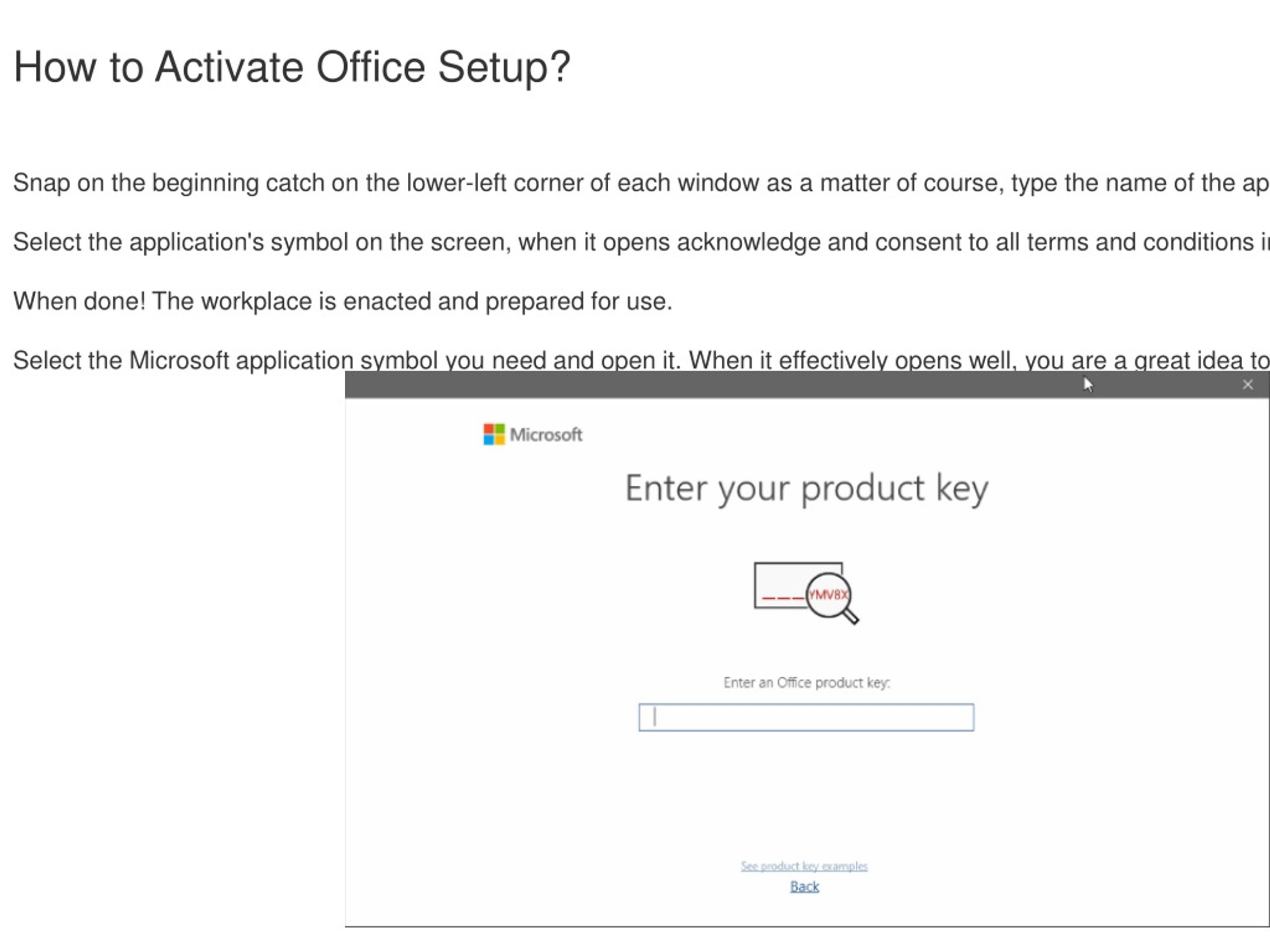Click the Select the Microsoft application symbol paragraph
The height and width of the screenshot is (952, 1270).
(x=641, y=360)
